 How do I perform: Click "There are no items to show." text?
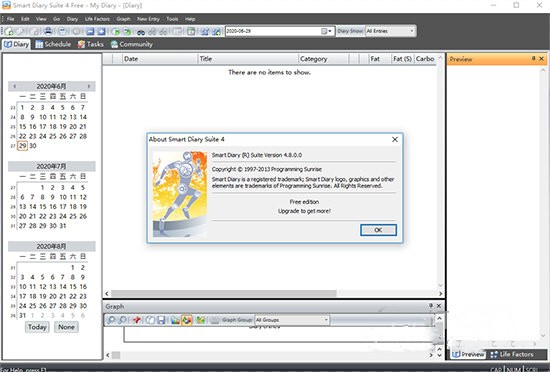coord(269,72)
